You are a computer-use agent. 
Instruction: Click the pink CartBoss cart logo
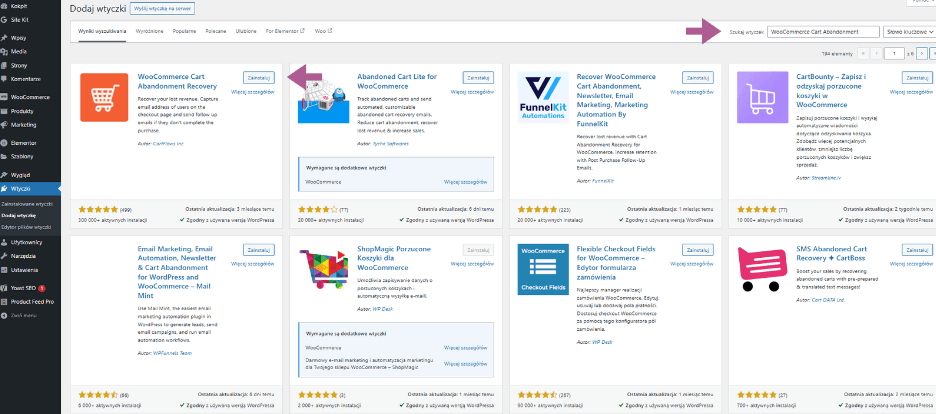point(762,269)
